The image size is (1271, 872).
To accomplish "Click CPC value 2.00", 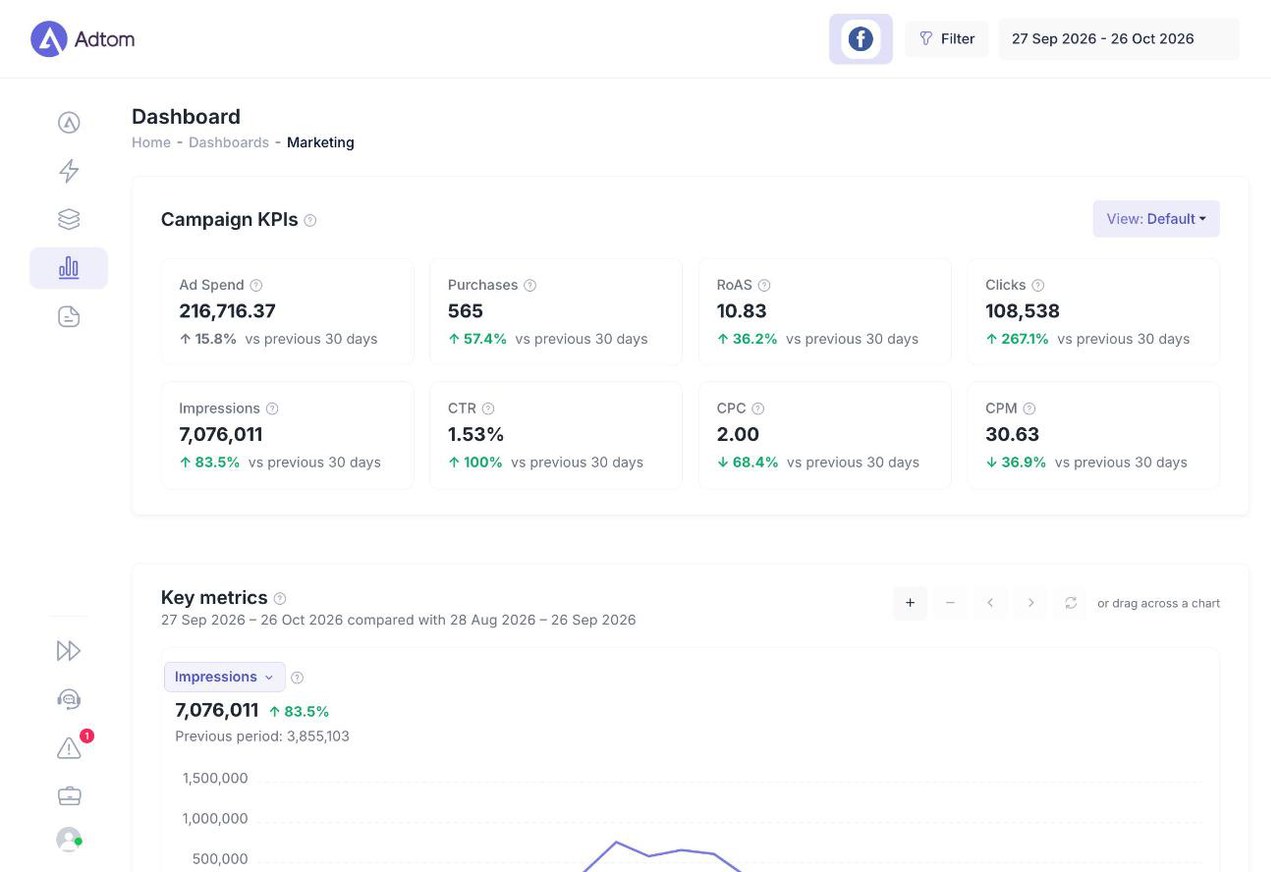I will 738,435.
